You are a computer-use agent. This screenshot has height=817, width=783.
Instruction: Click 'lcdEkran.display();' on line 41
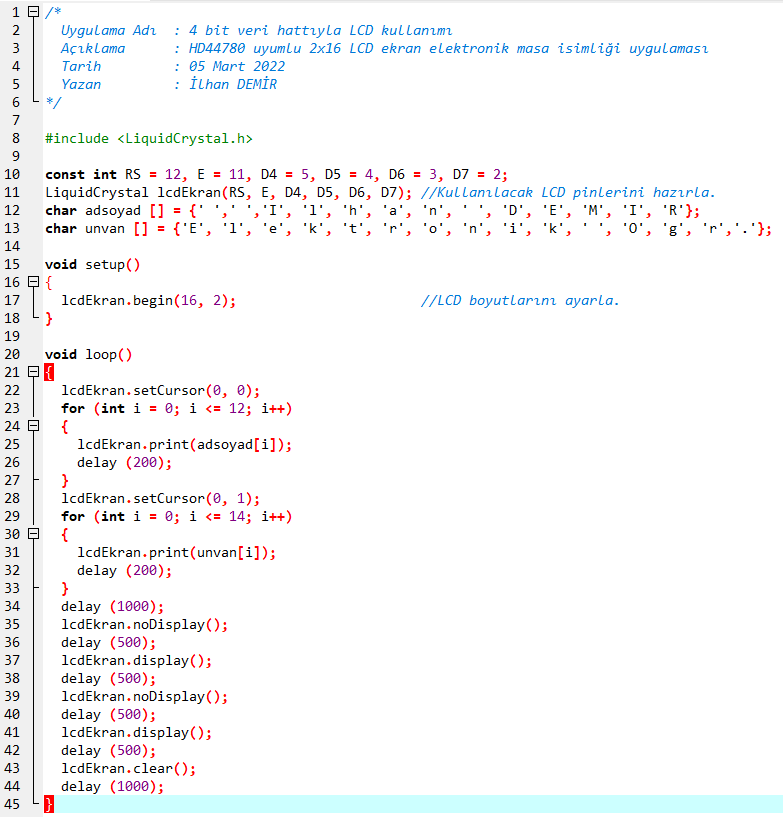[x=136, y=733]
